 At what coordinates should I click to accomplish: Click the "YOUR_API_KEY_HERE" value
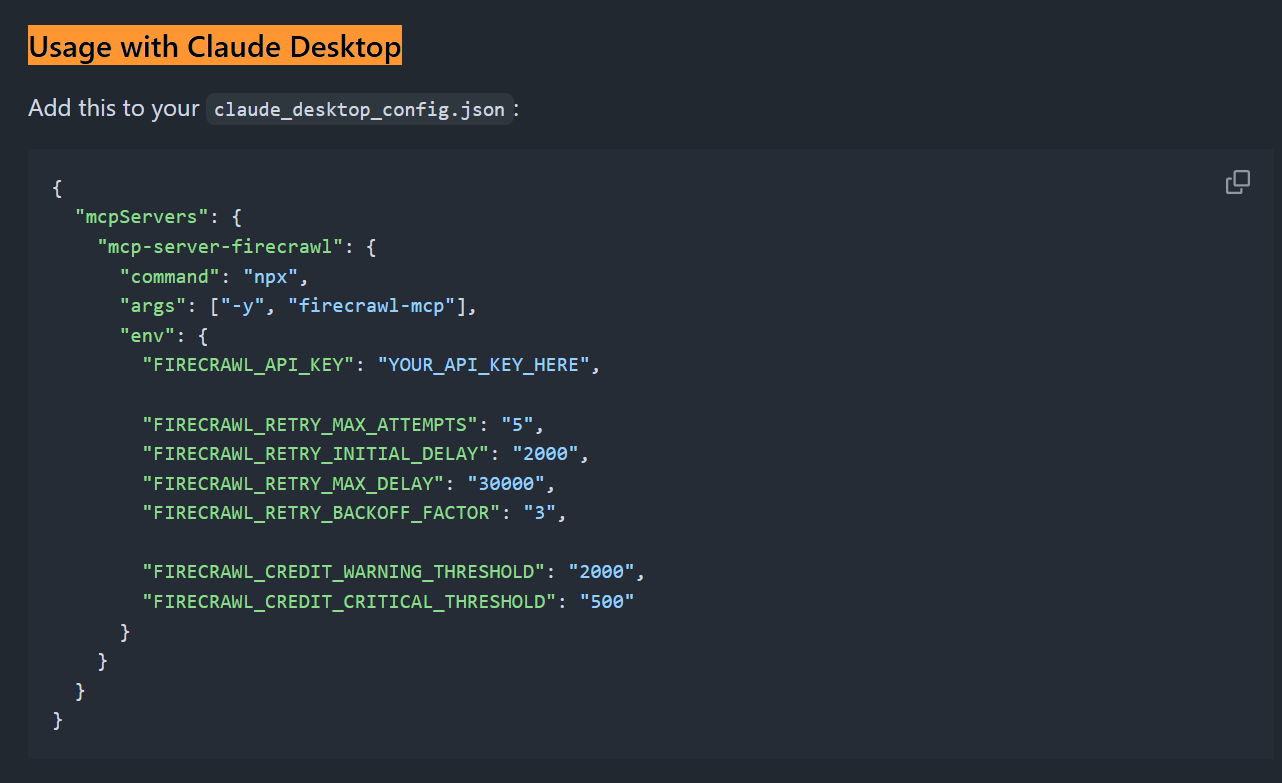click(483, 365)
